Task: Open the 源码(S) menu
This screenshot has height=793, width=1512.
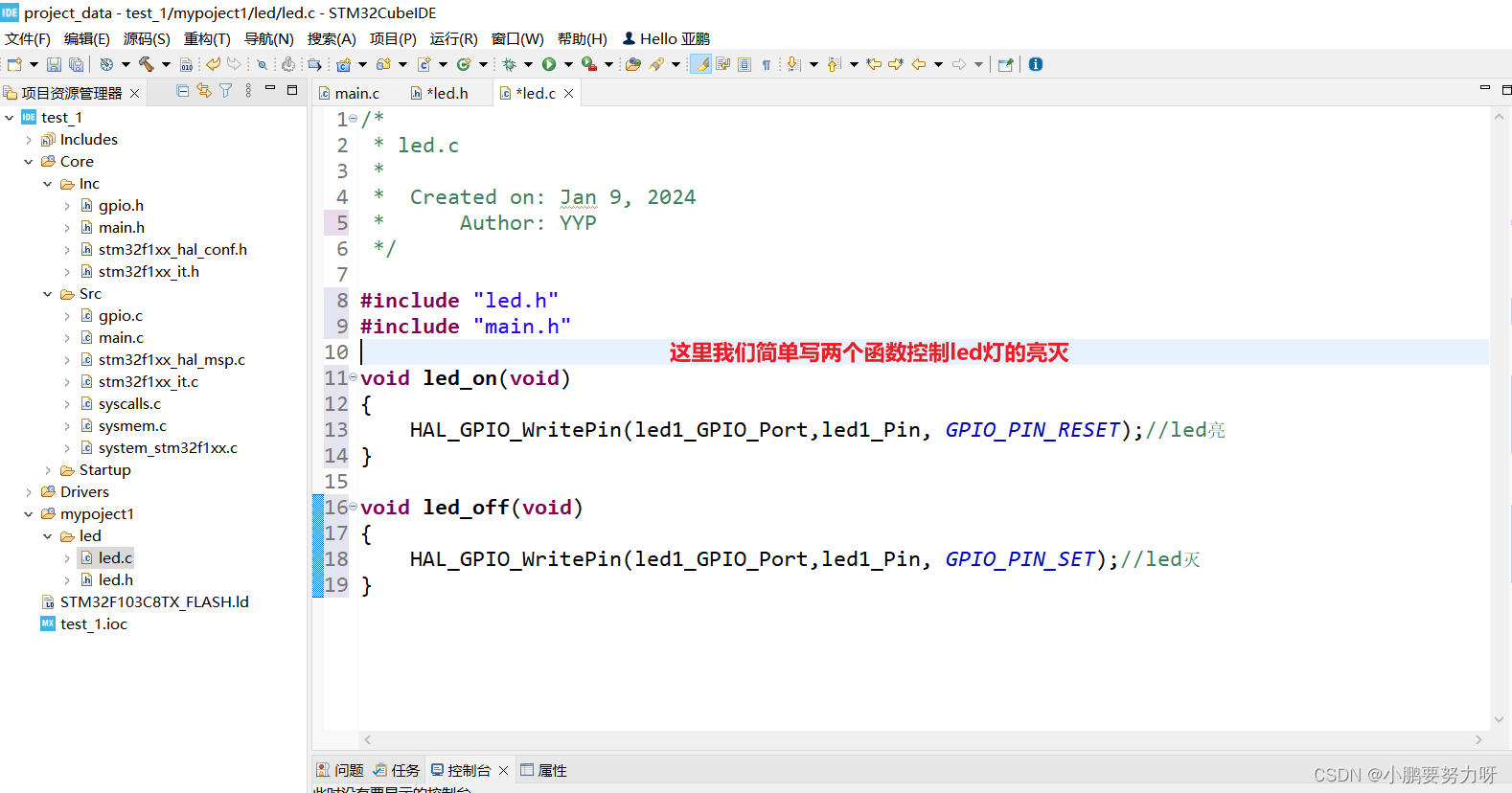Action: (x=147, y=39)
